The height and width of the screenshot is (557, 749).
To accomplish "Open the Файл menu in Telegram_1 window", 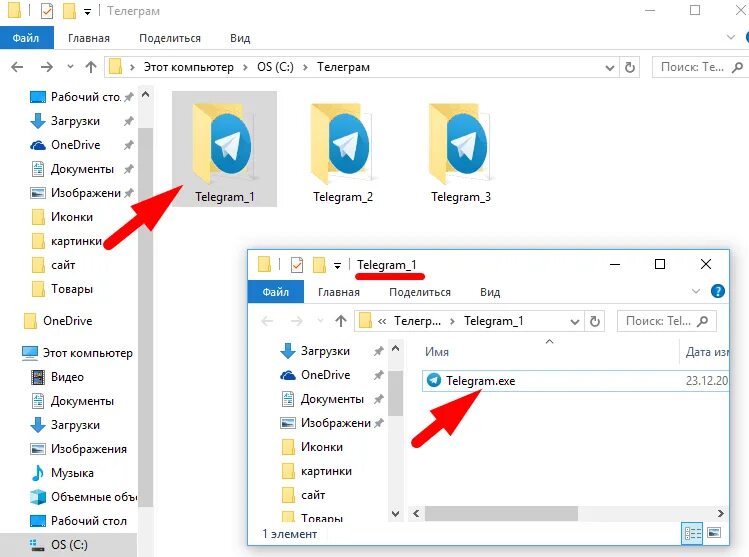I will point(276,291).
